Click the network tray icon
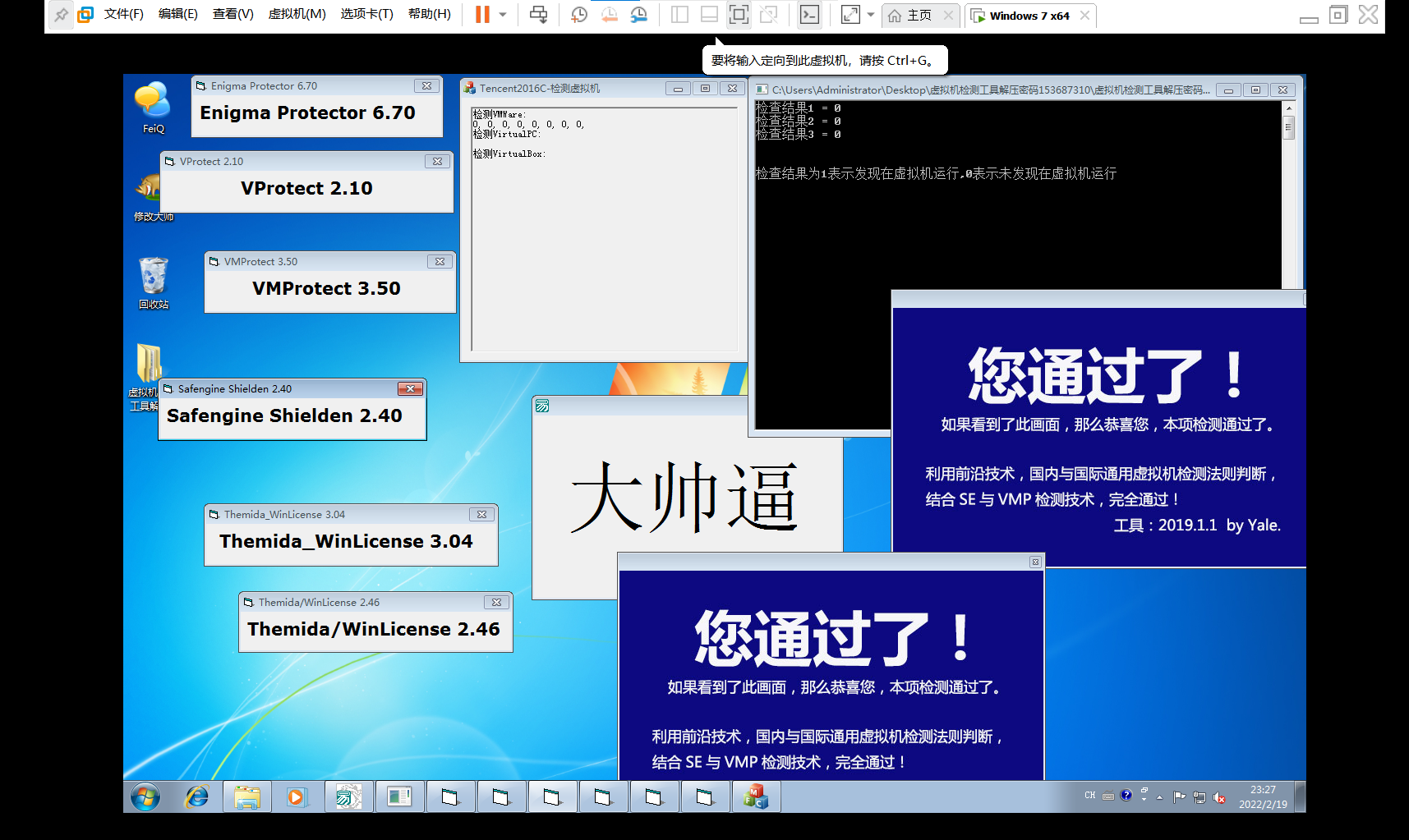This screenshot has width=1409, height=840. click(x=1199, y=796)
